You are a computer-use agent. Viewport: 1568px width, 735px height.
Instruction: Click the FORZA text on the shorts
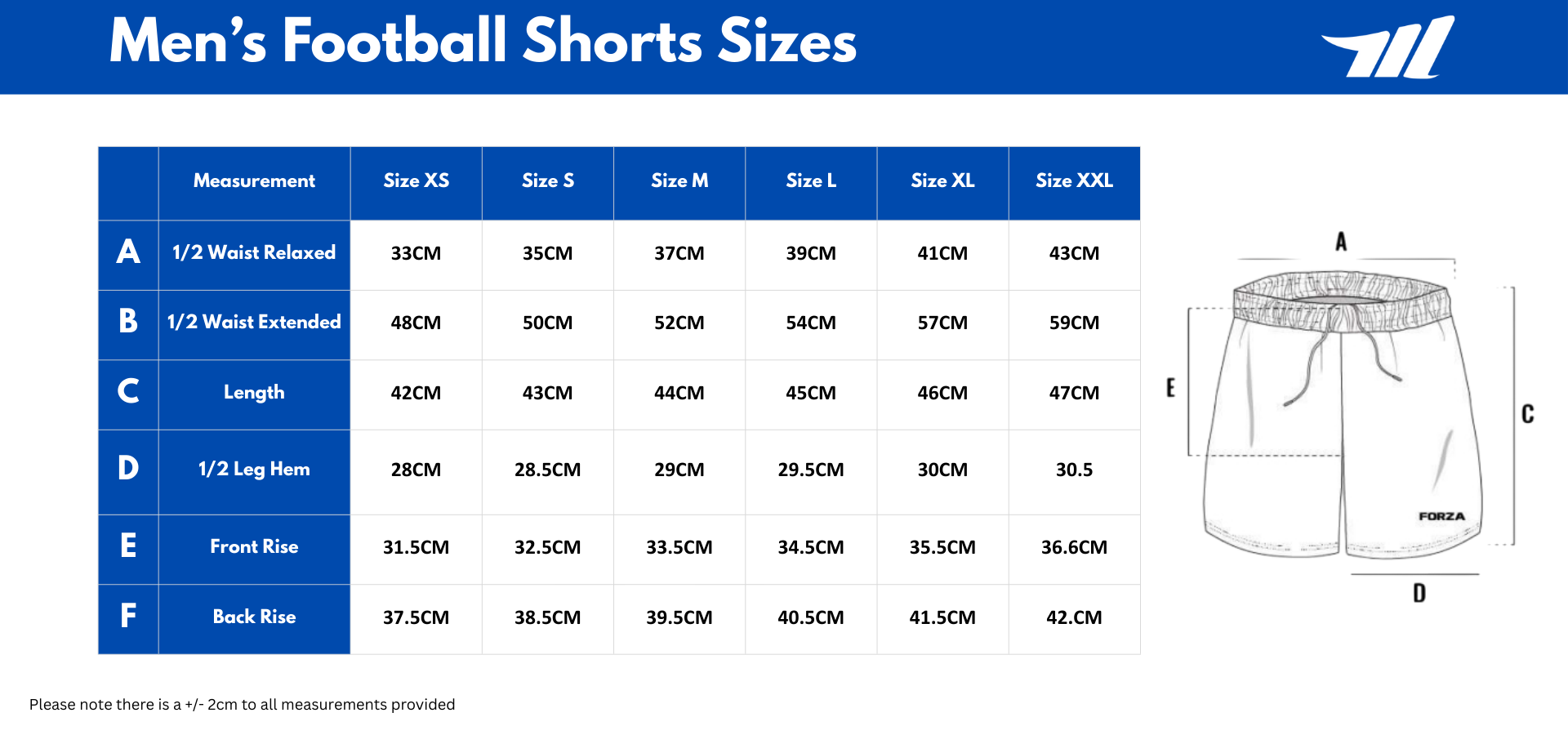point(1441,517)
